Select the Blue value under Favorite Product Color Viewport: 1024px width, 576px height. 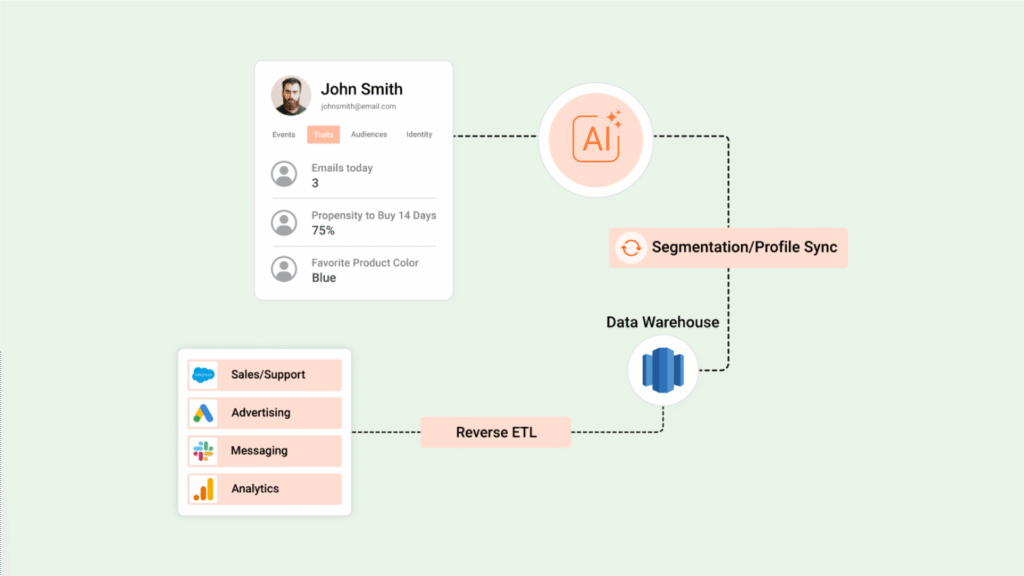coord(321,278)
